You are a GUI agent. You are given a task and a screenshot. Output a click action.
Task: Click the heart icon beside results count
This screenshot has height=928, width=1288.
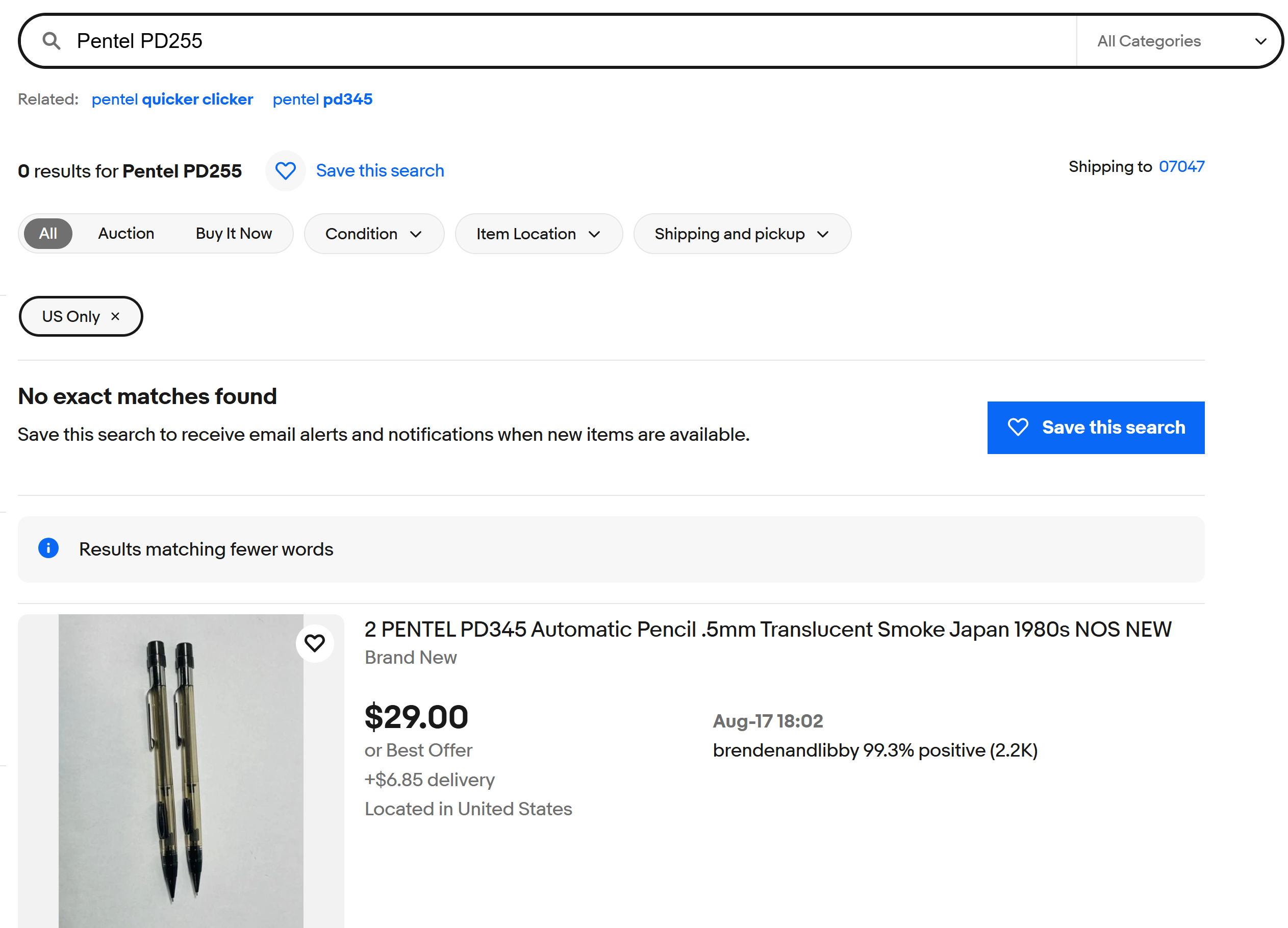pyautogui.click(x=285, y=171)
